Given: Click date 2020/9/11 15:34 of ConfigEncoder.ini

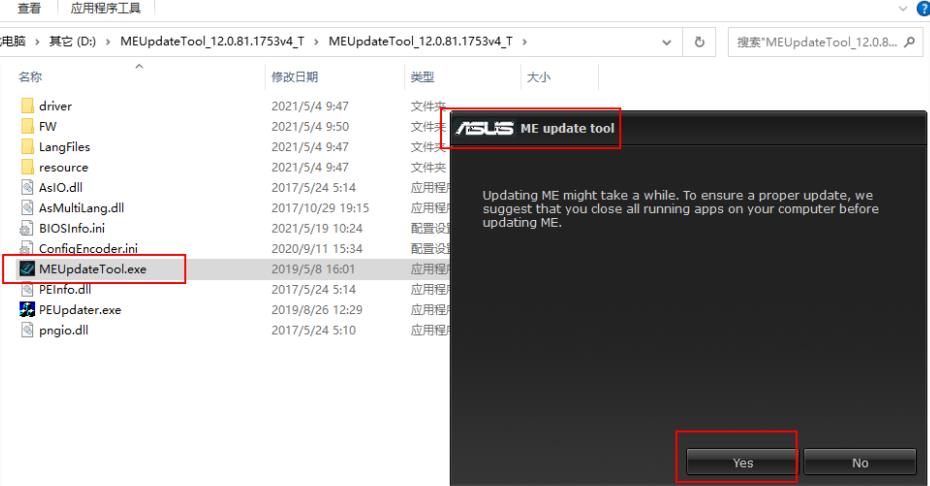Looking at the screenshot, I should coord(317,249).
